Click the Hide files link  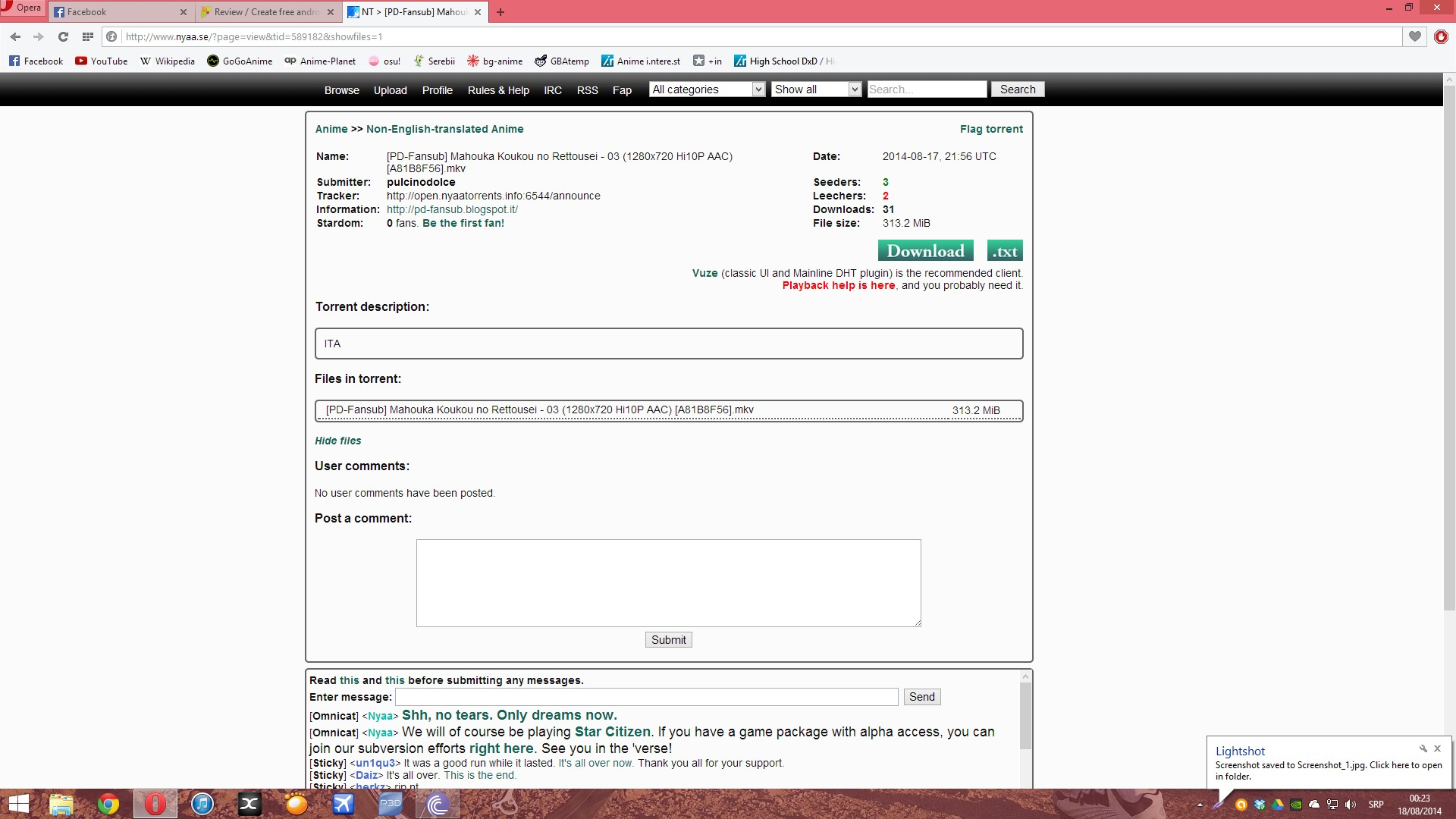pos(338,441)
